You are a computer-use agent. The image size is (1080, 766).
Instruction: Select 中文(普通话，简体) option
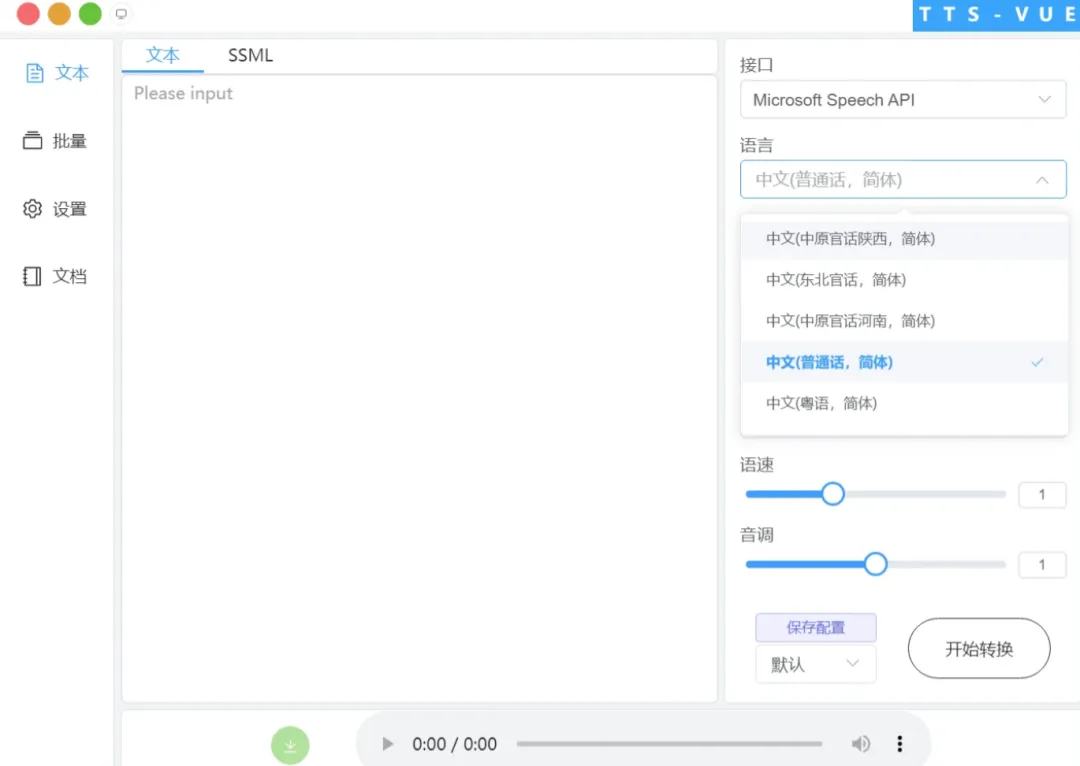click(x=904, y=362)
